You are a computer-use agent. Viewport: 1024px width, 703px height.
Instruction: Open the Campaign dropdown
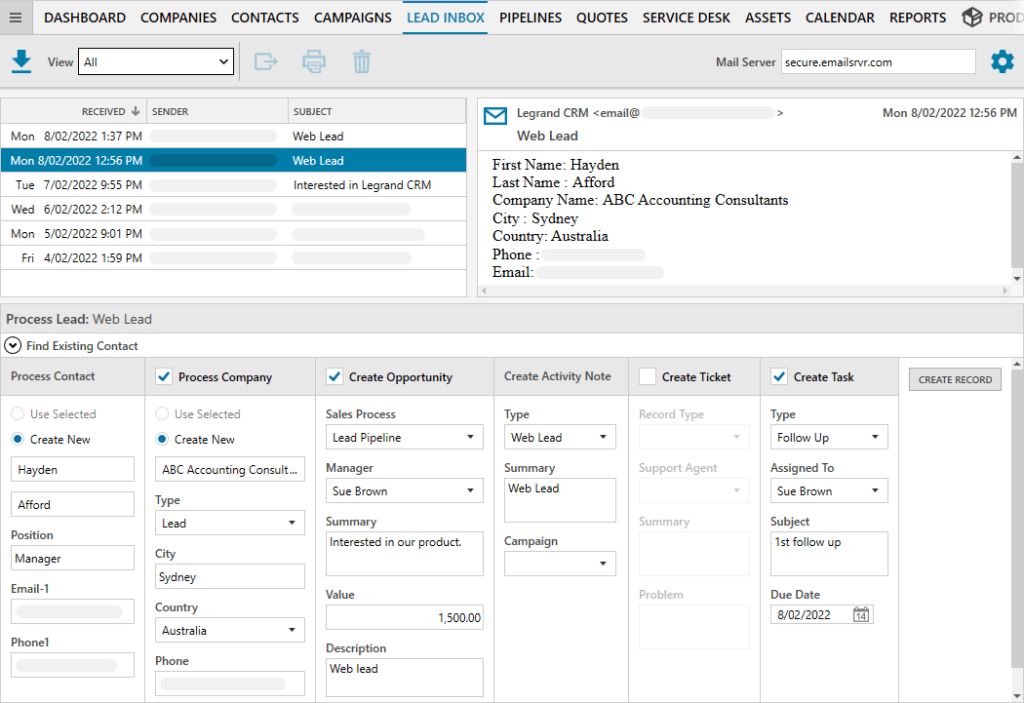[x=559, y=563]
